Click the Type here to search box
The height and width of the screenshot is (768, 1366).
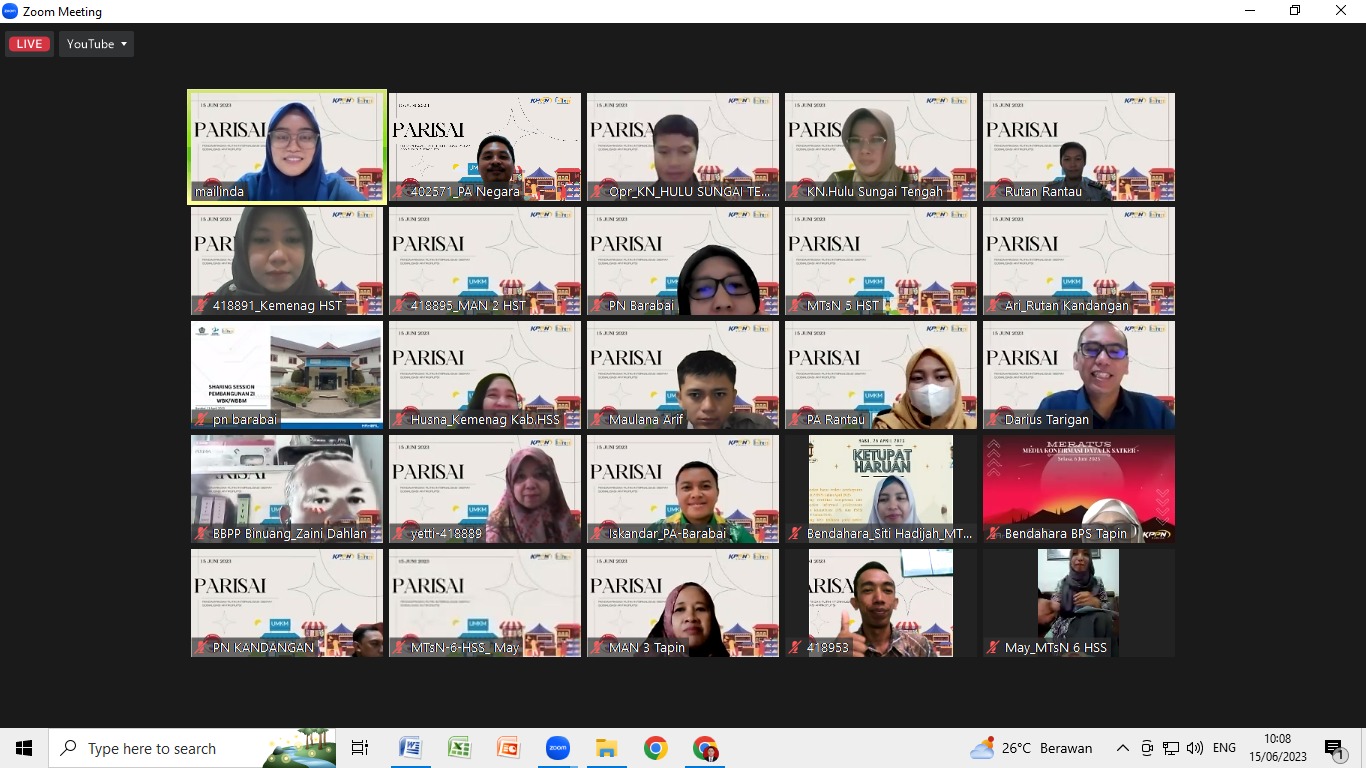click(x=192, y=748)
